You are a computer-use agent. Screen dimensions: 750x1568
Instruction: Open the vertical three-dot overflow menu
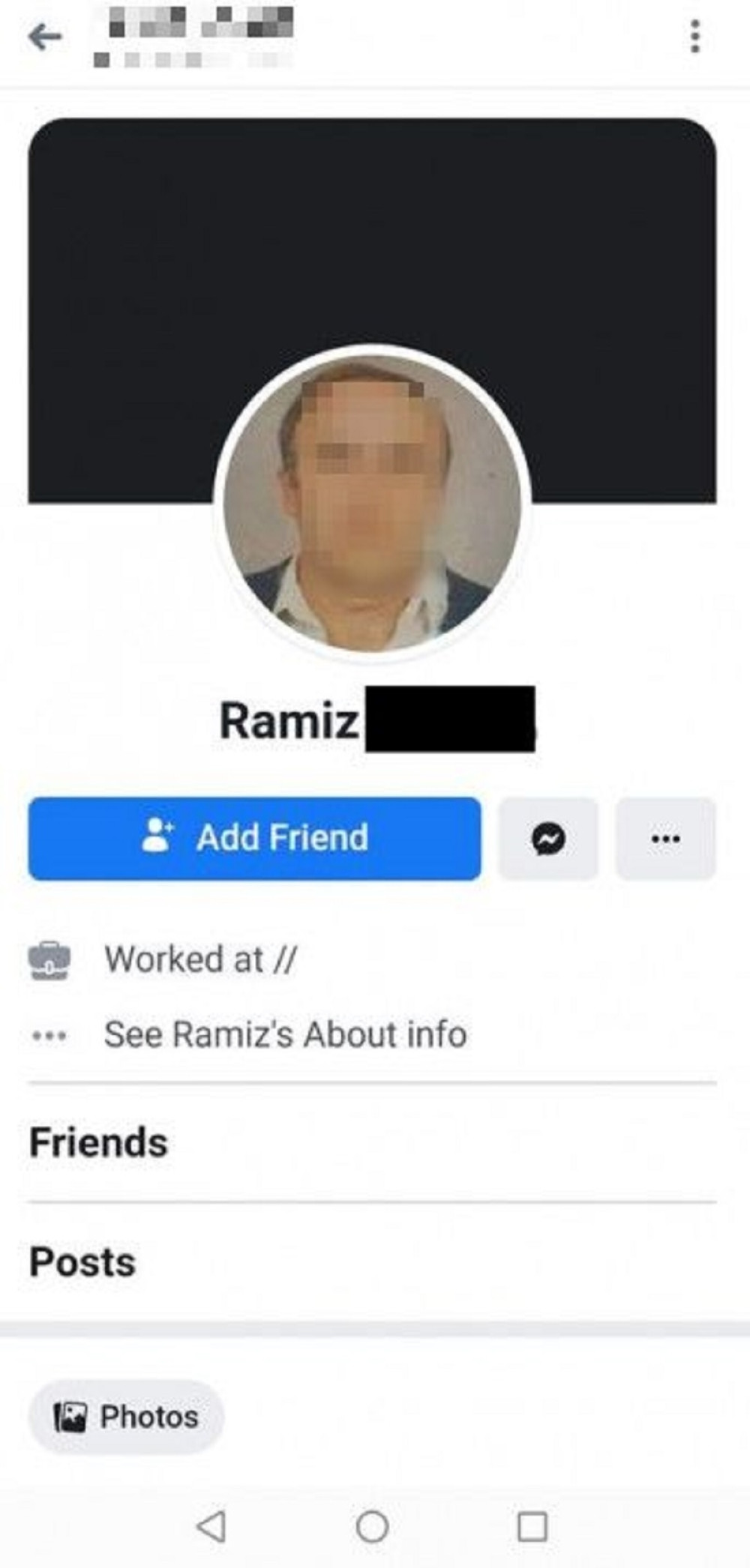click(695, 36)
